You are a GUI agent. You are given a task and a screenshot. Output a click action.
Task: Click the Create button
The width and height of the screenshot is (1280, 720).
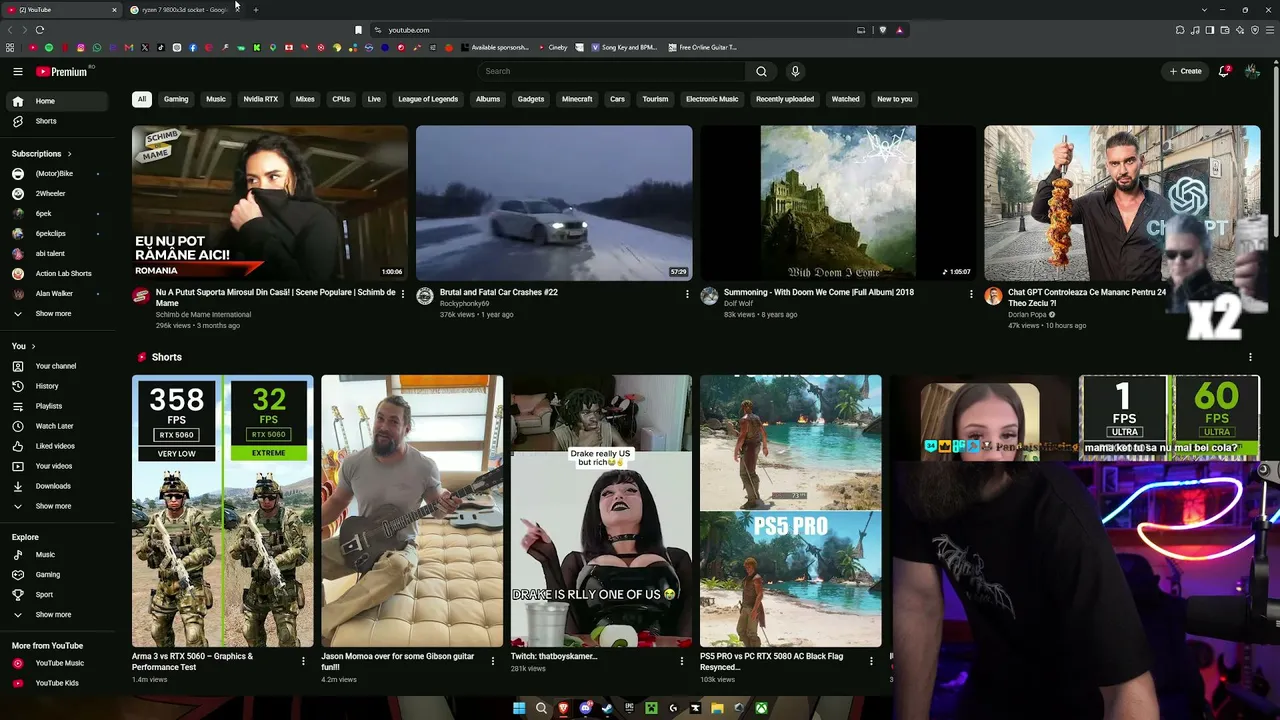point(1186,71)
